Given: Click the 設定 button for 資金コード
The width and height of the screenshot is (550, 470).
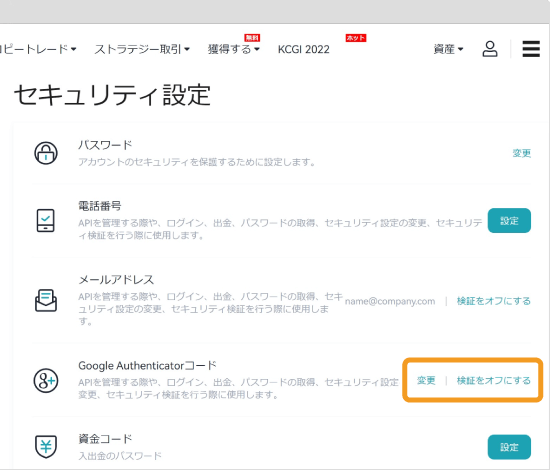Looking at the screenshot, I should (509, 447).
